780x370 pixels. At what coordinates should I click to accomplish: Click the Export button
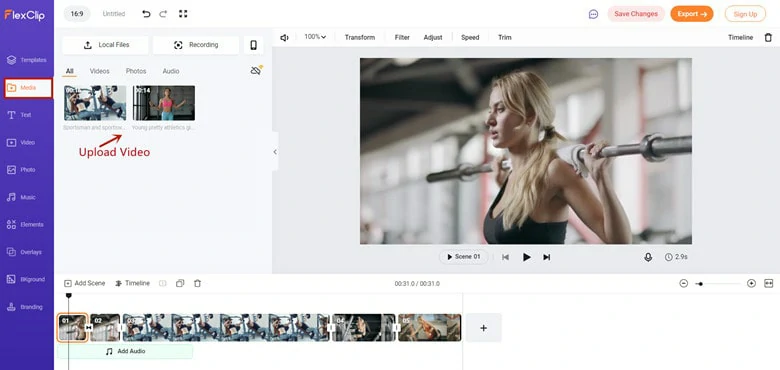pyautogui.click(x=691, y=14)
